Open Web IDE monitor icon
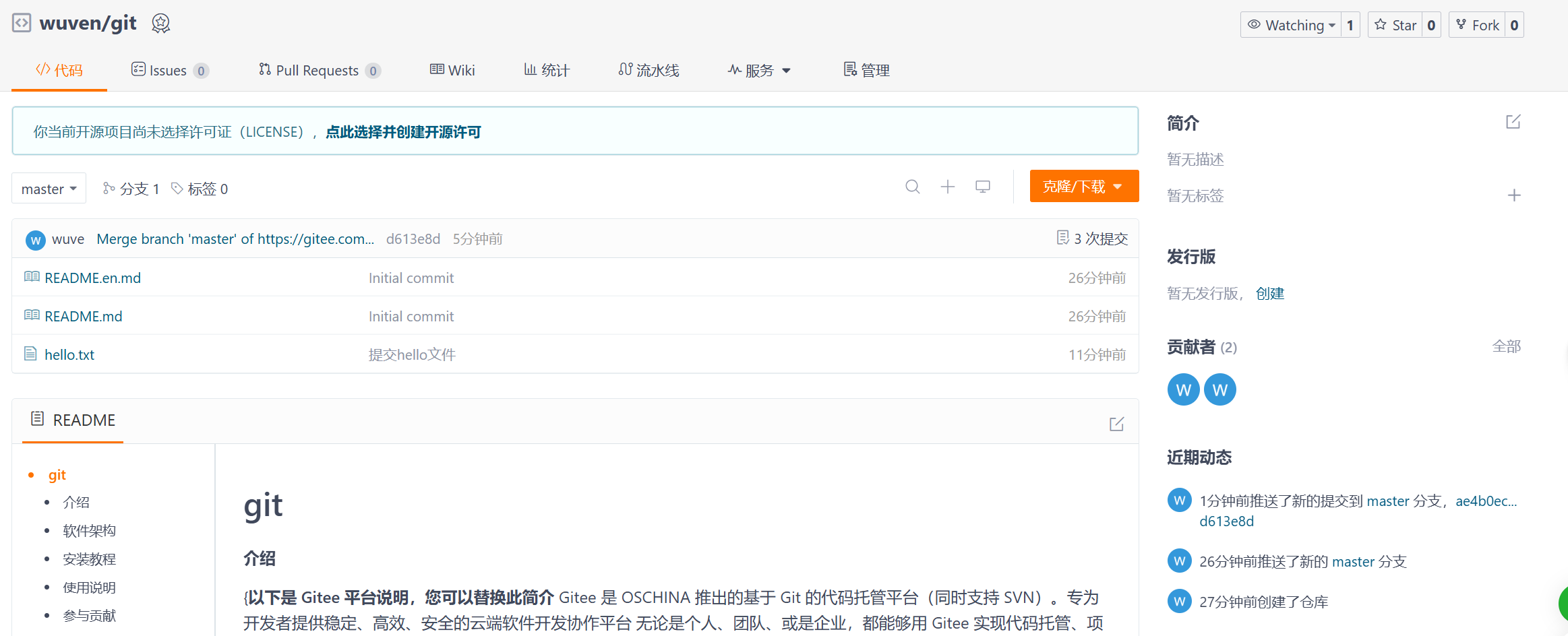Image resolution: width=1568 pixels, height=636 pixels. pos(983,187)
